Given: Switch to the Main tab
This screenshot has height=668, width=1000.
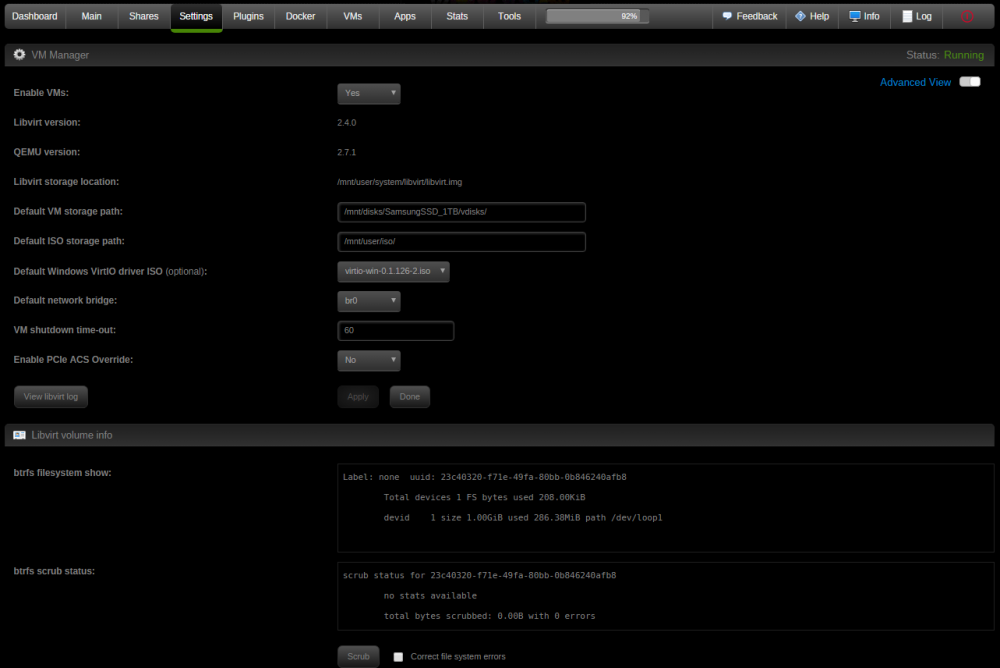Looking at the screenshot, I should click(x=91, y=17).
